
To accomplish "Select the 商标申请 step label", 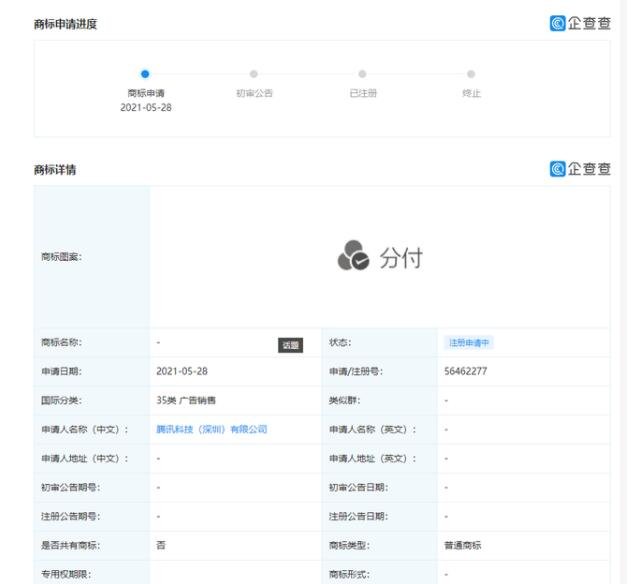I will 146,93.
